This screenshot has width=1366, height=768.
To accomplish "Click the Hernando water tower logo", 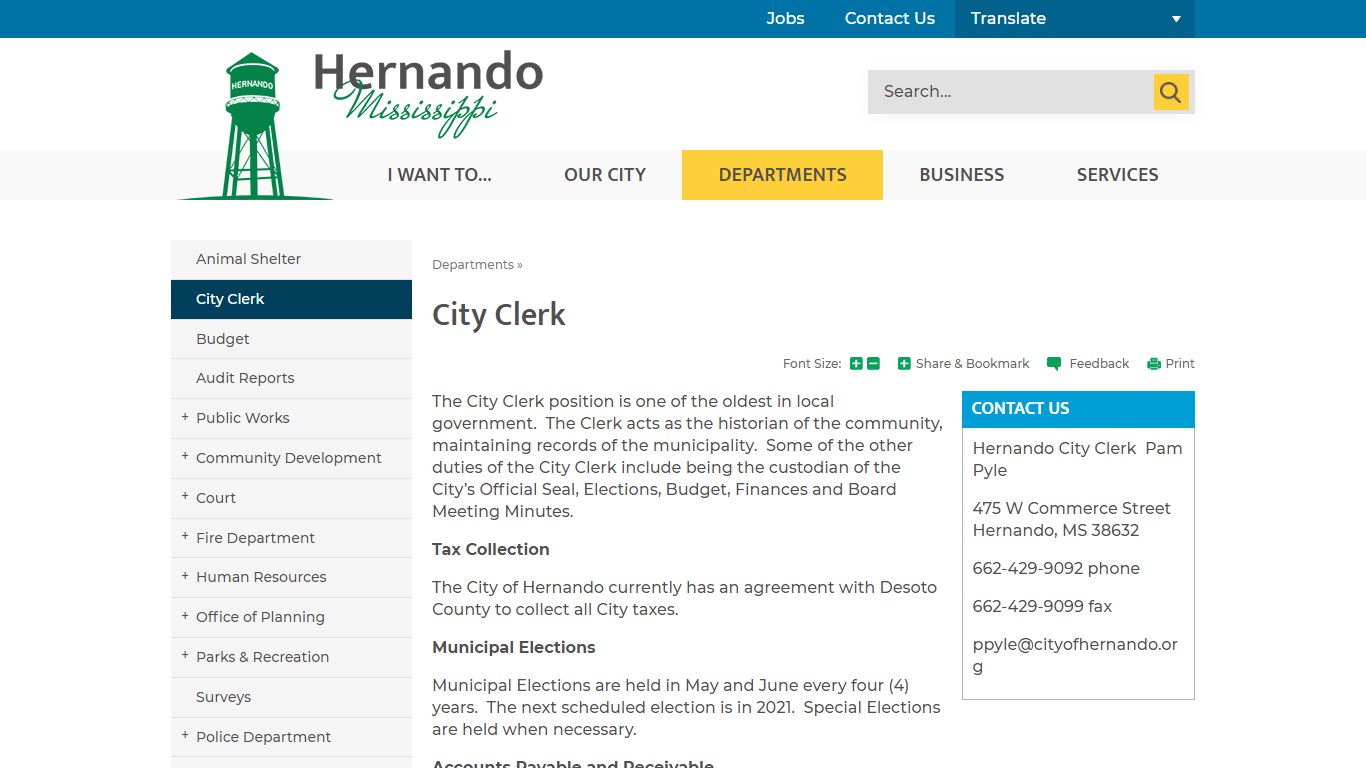I will (254, 126).
